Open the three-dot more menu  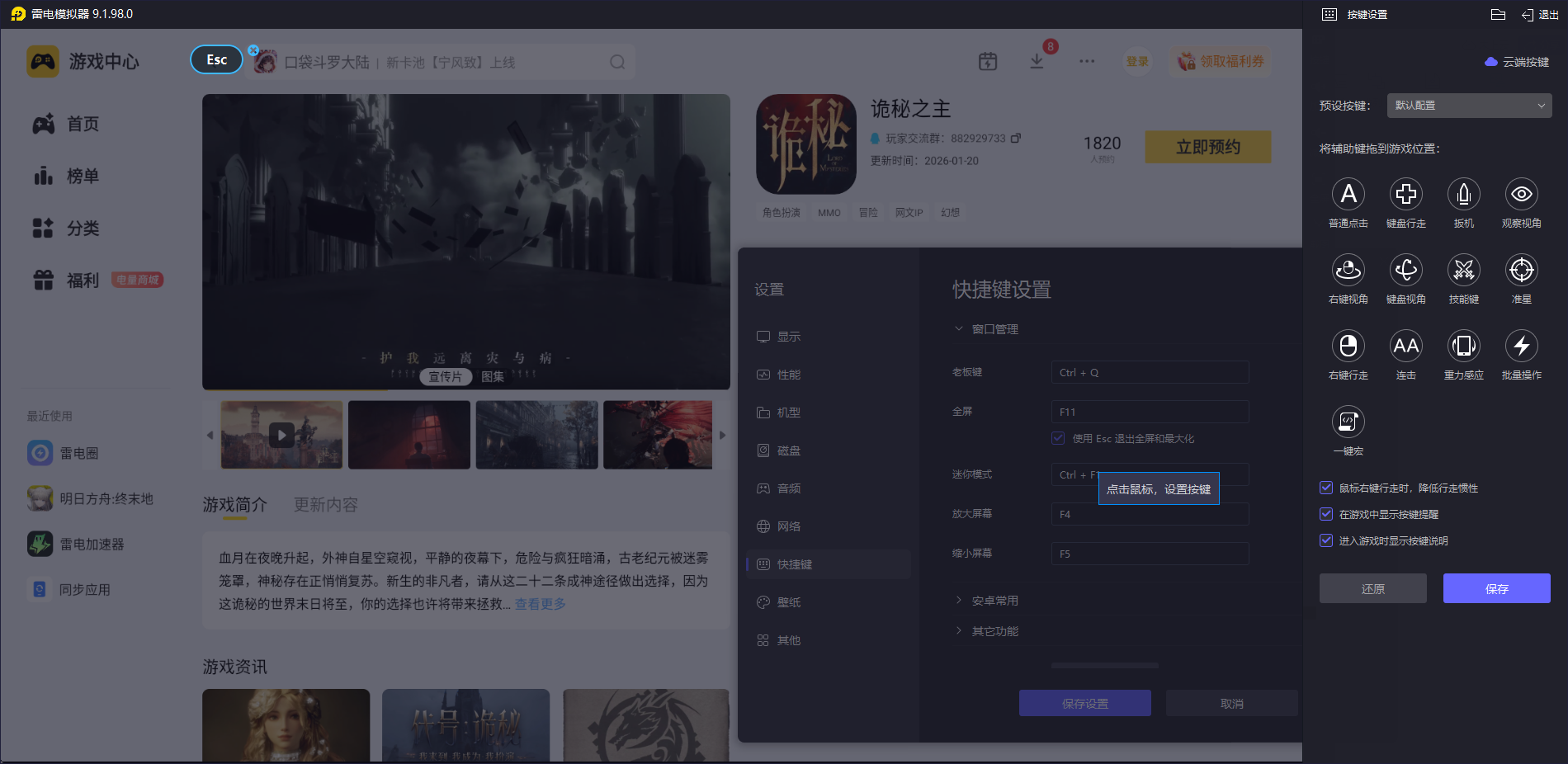[1087, 61]
